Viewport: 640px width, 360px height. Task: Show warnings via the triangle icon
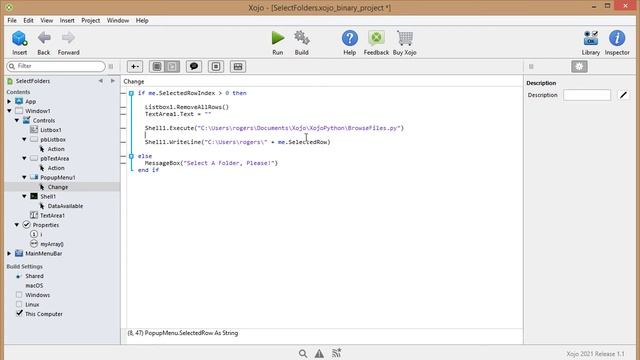319,353
